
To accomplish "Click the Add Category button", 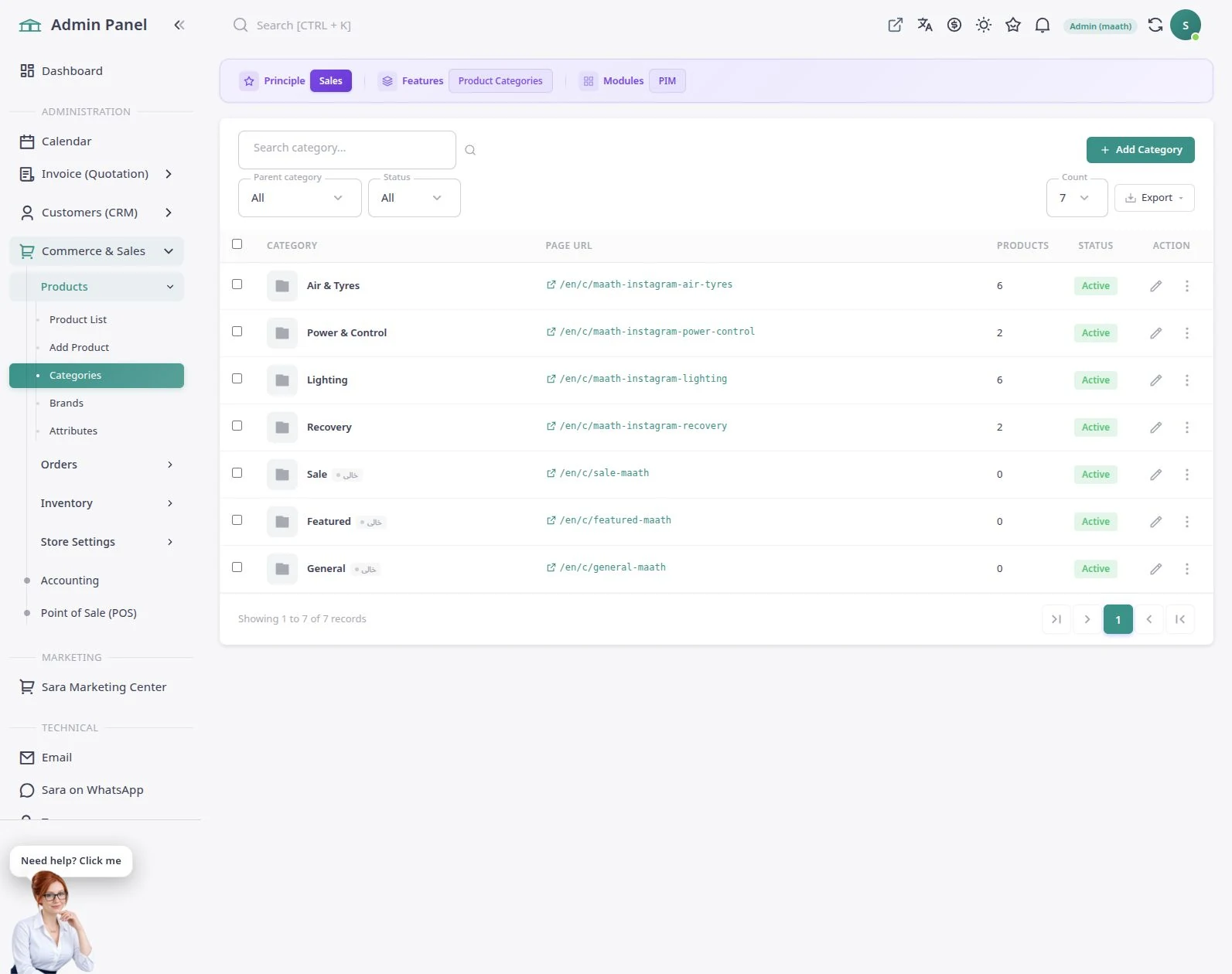I will [1140, 150].
